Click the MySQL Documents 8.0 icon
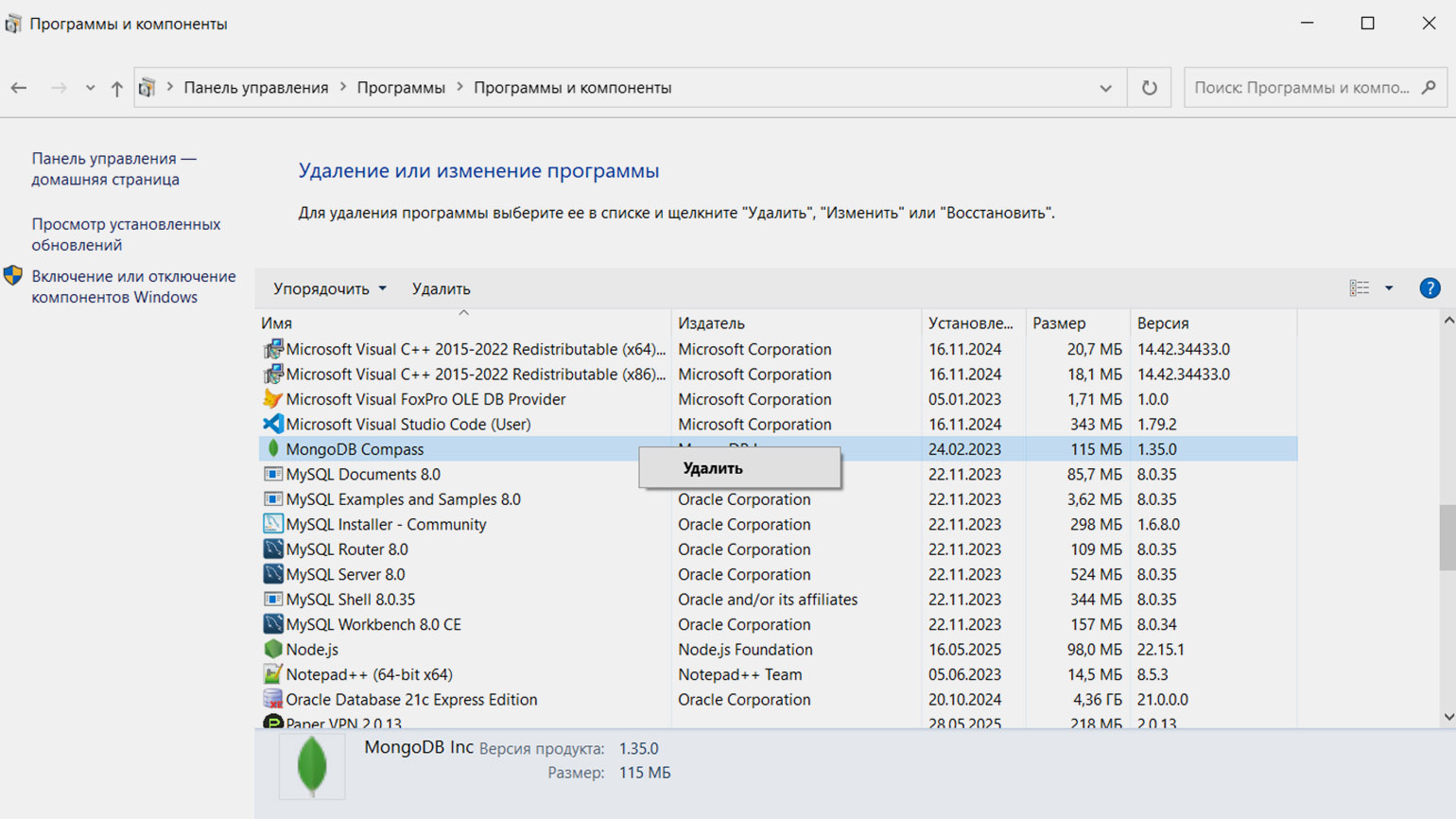 (273, 474)
